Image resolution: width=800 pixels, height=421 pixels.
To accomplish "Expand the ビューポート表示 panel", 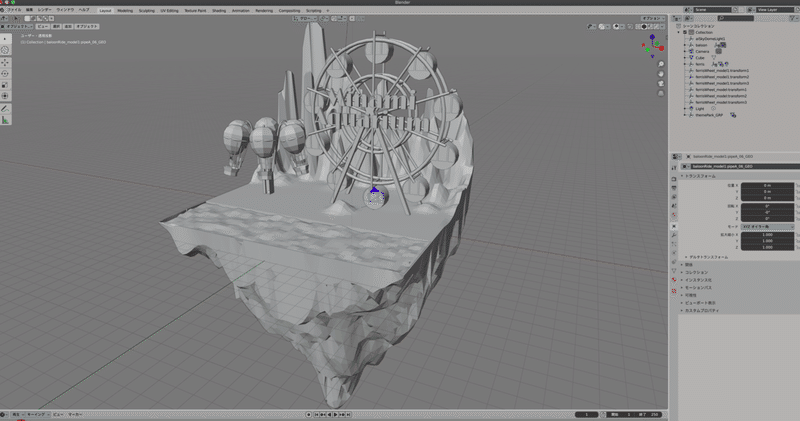I will coord(699,303).
